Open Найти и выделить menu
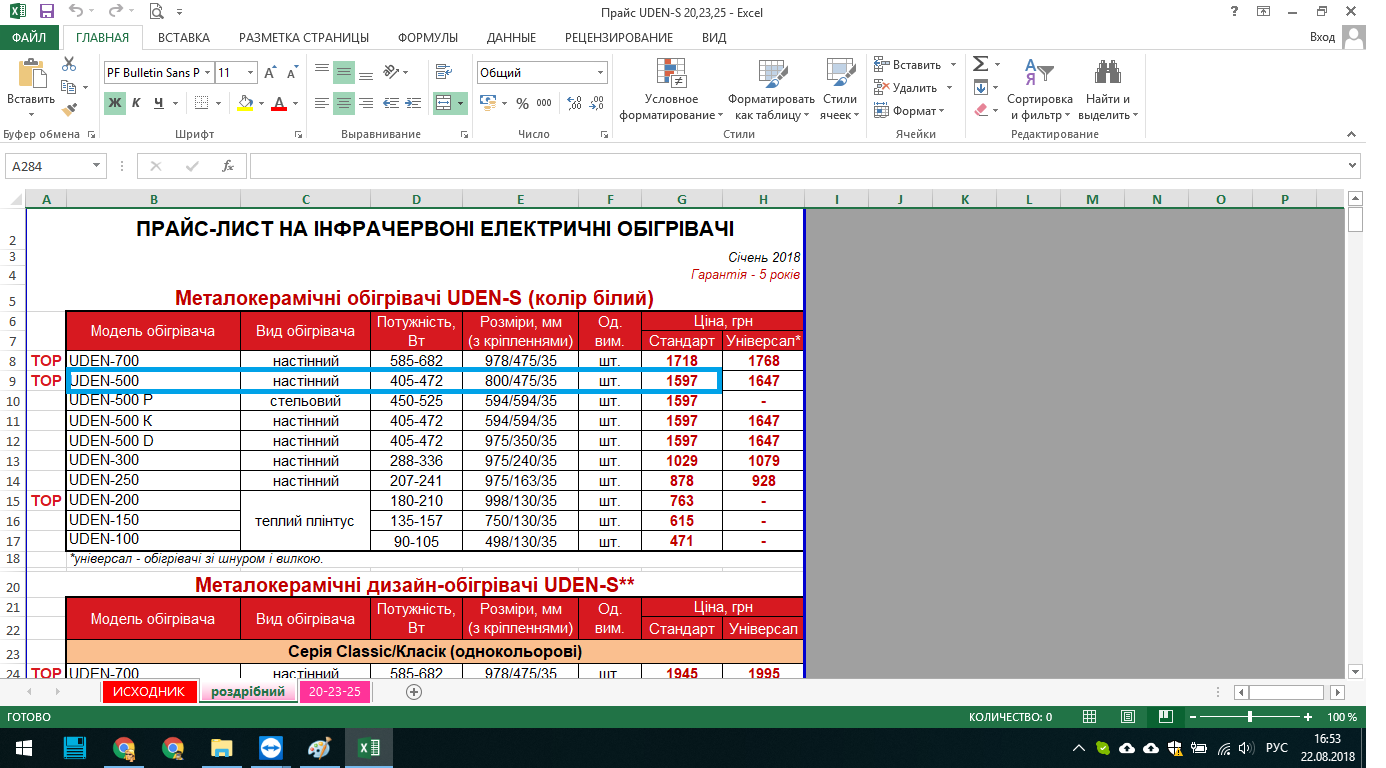The height and width of the screenshot is (768, 1386). [1108, 89]
